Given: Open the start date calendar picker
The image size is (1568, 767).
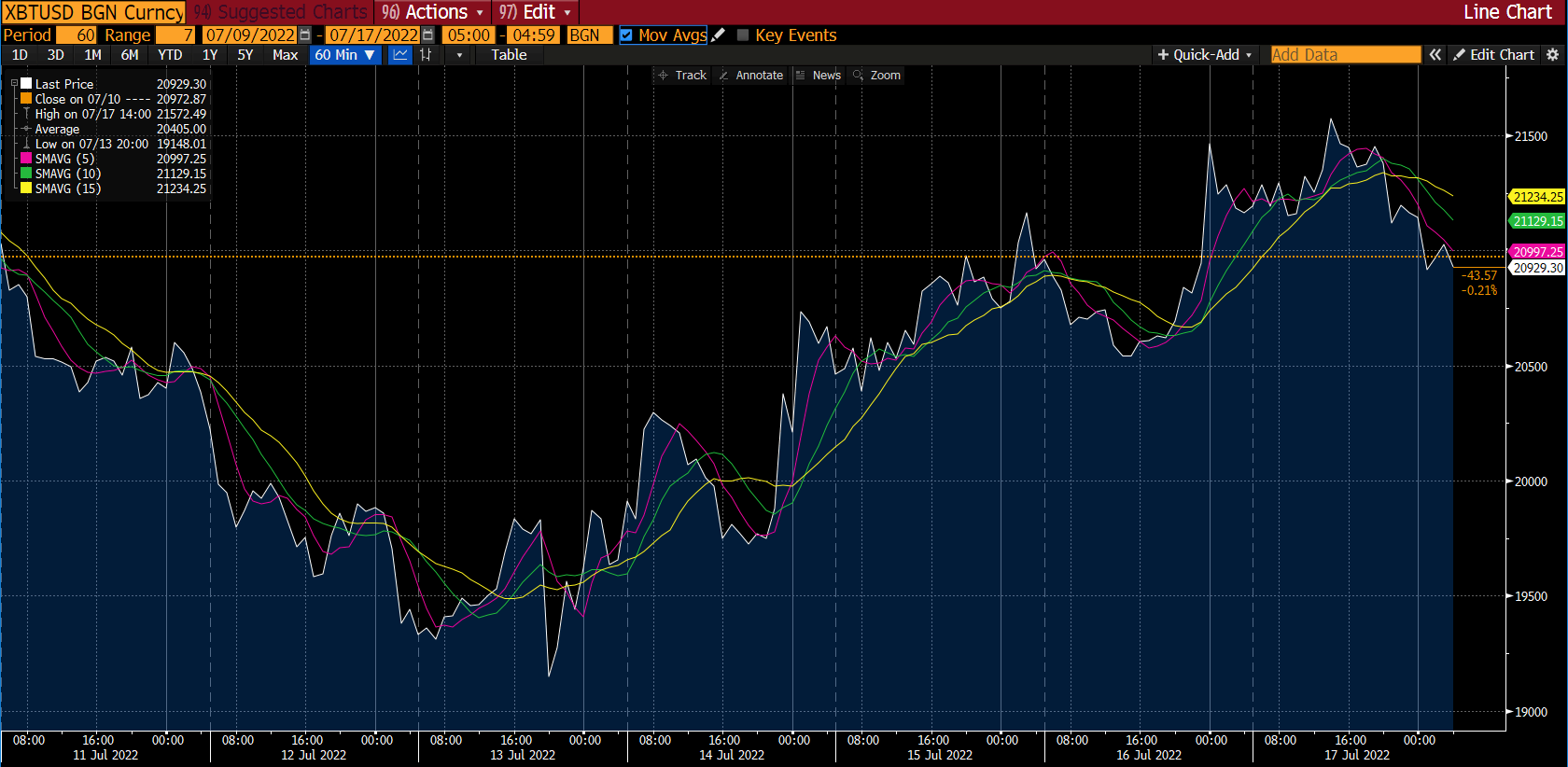Looking at the screenshot, I should point(304,35).
